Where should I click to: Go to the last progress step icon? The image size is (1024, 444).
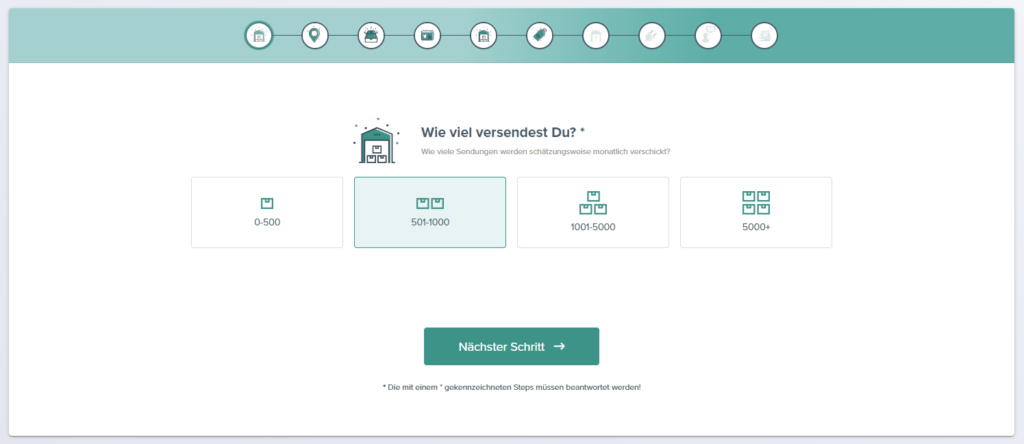pos(764,35)
